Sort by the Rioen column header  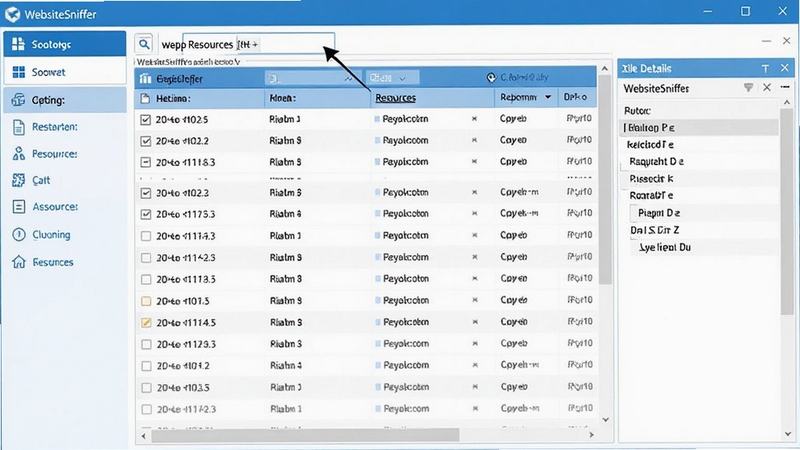click(x=283, y=98)
